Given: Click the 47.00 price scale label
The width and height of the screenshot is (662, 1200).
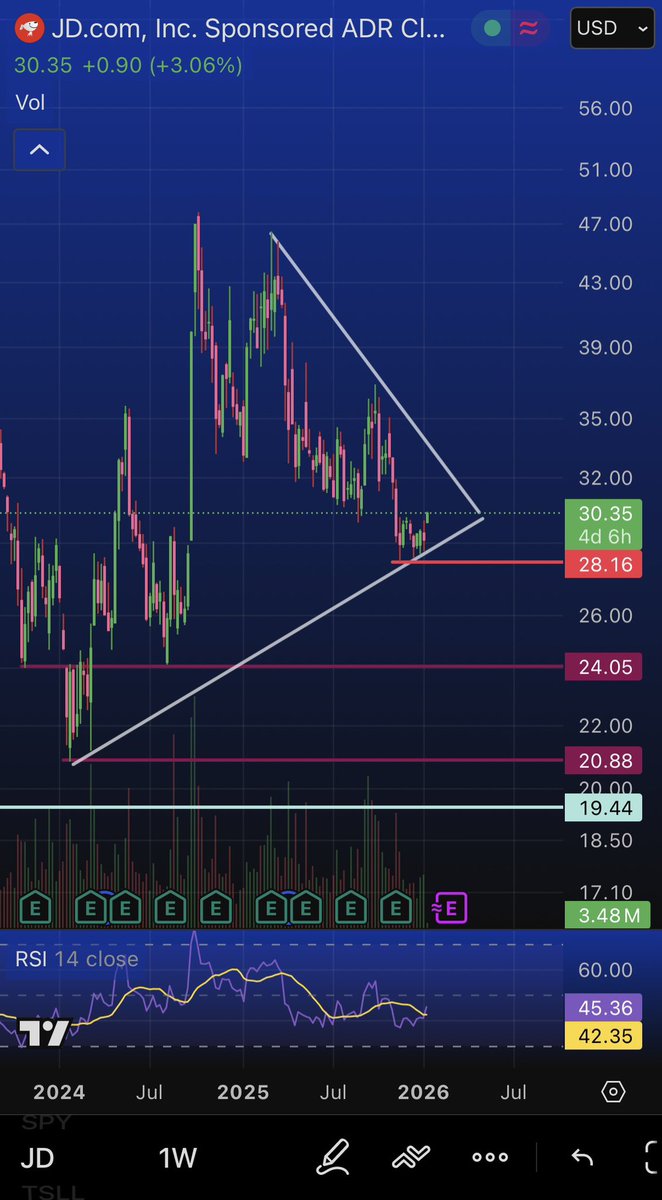Looking at the screenshot, I should (x=606, y=224).
